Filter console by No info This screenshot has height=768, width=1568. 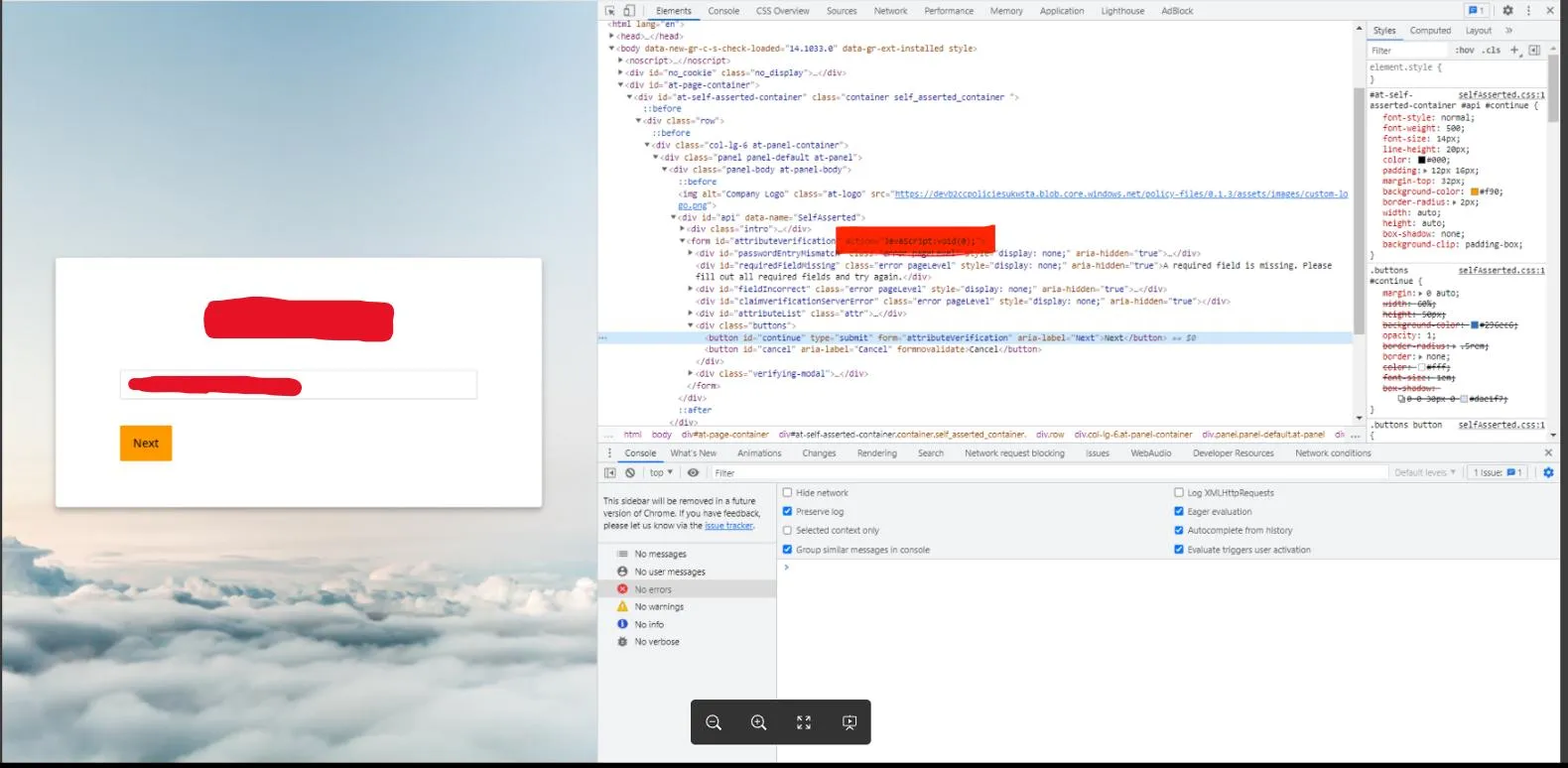point(687,624)
